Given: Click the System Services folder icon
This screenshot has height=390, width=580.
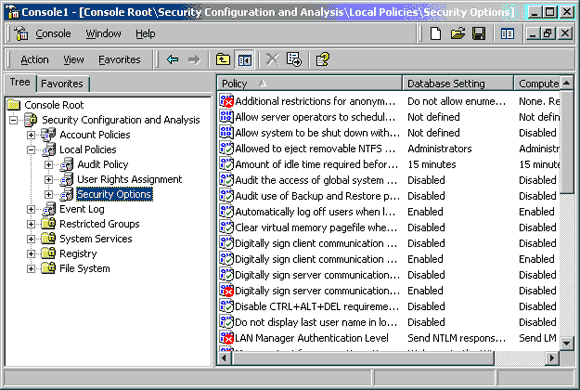Looking at the screenshot, I should pyautogui.click(x=48, y=238).
